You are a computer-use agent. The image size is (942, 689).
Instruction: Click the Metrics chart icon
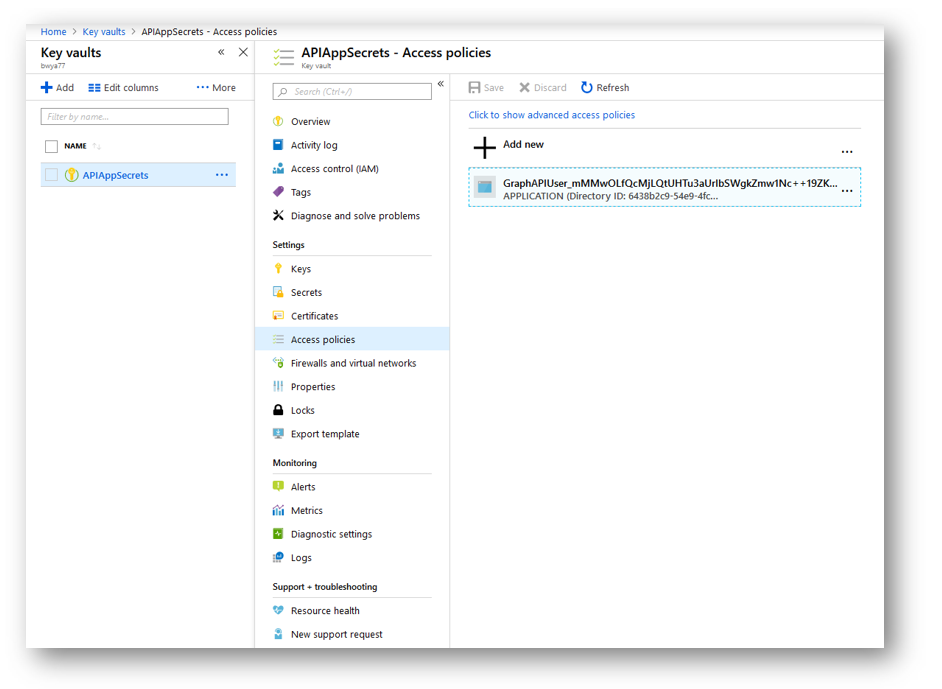point(278,510)
